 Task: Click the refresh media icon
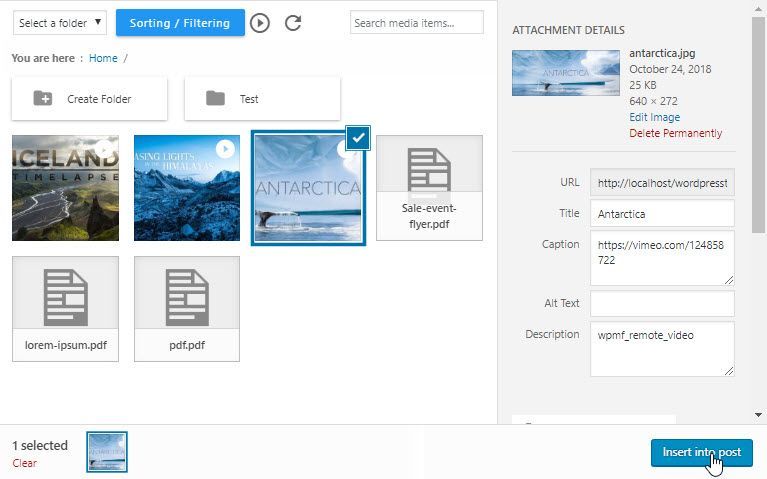coord(293,22)
